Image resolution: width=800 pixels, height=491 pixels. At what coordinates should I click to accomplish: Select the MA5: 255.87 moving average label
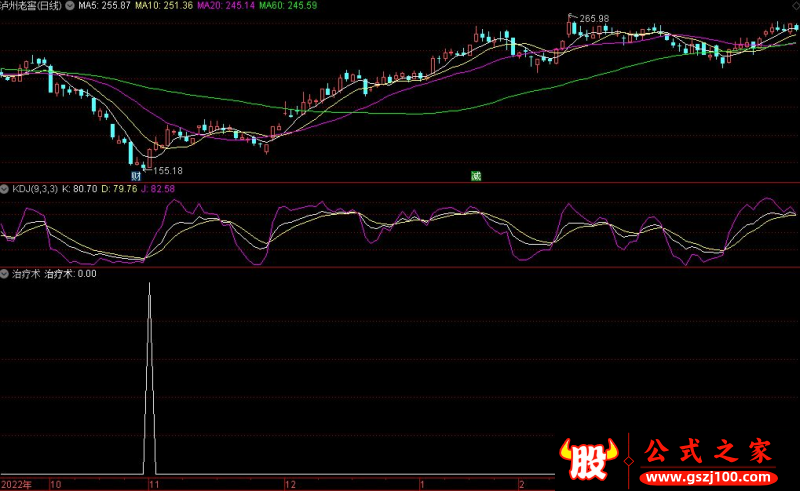tap(105, 6)
